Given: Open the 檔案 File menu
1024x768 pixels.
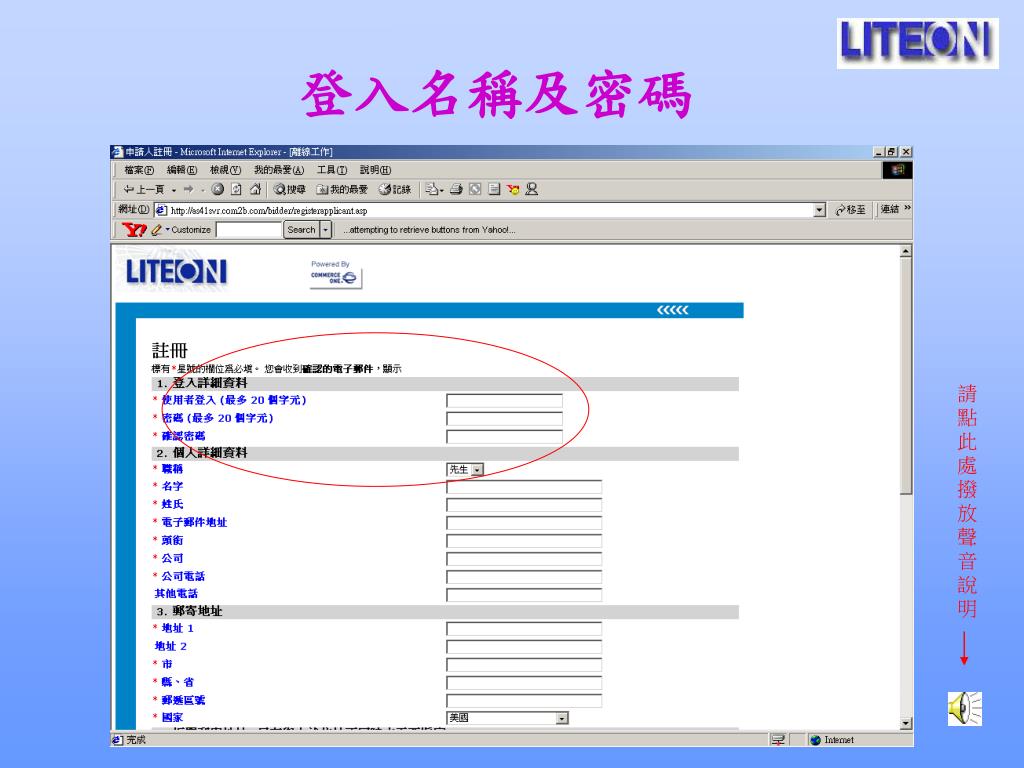Looking at the screenshot, I should point(138,170).
